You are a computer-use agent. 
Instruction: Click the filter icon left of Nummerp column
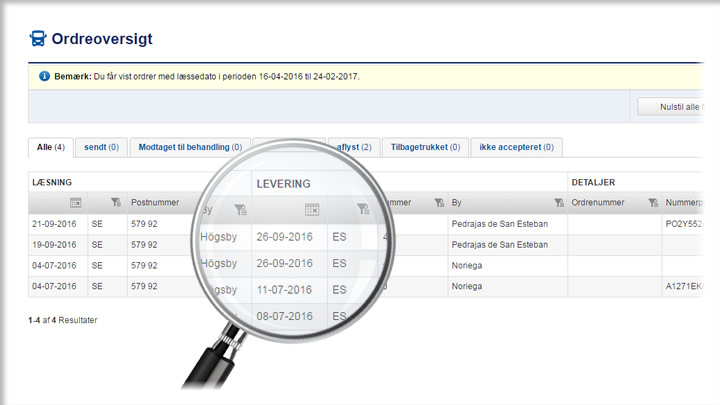pyautogui.click(x=653, y=202)
